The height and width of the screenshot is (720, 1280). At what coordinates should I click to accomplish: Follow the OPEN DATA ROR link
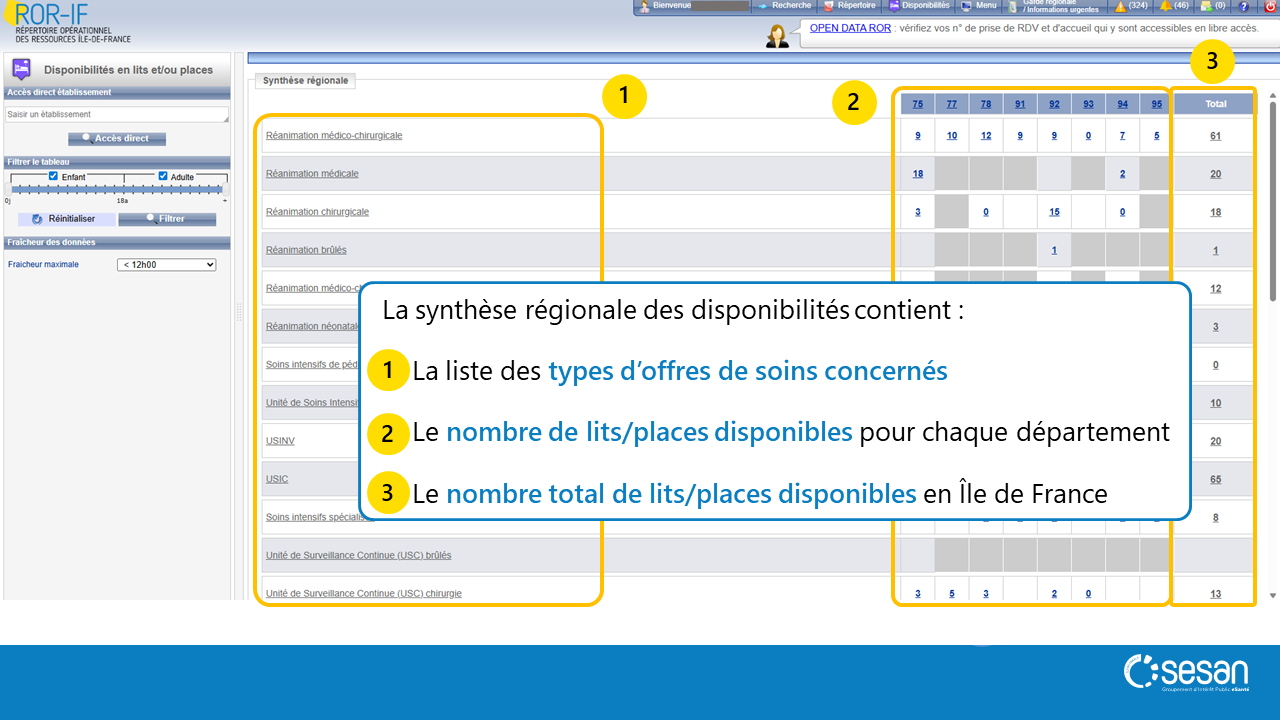[849, 28]
